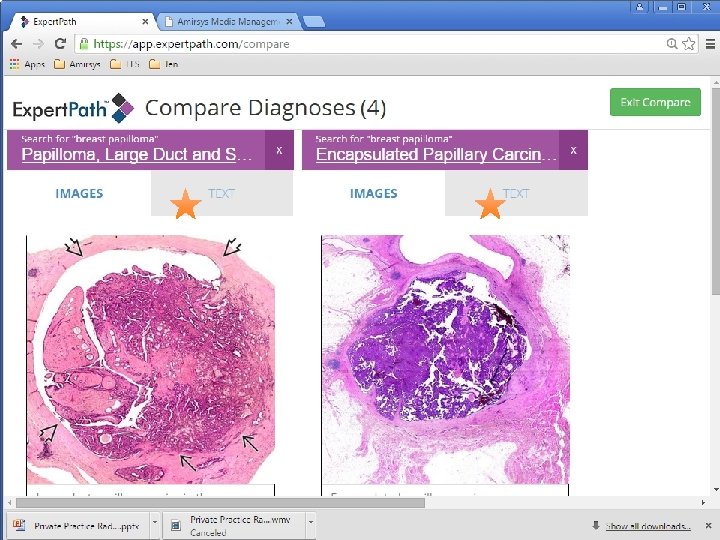
Task: Click the Exit Compare button
Action: (x=655, y=102)
